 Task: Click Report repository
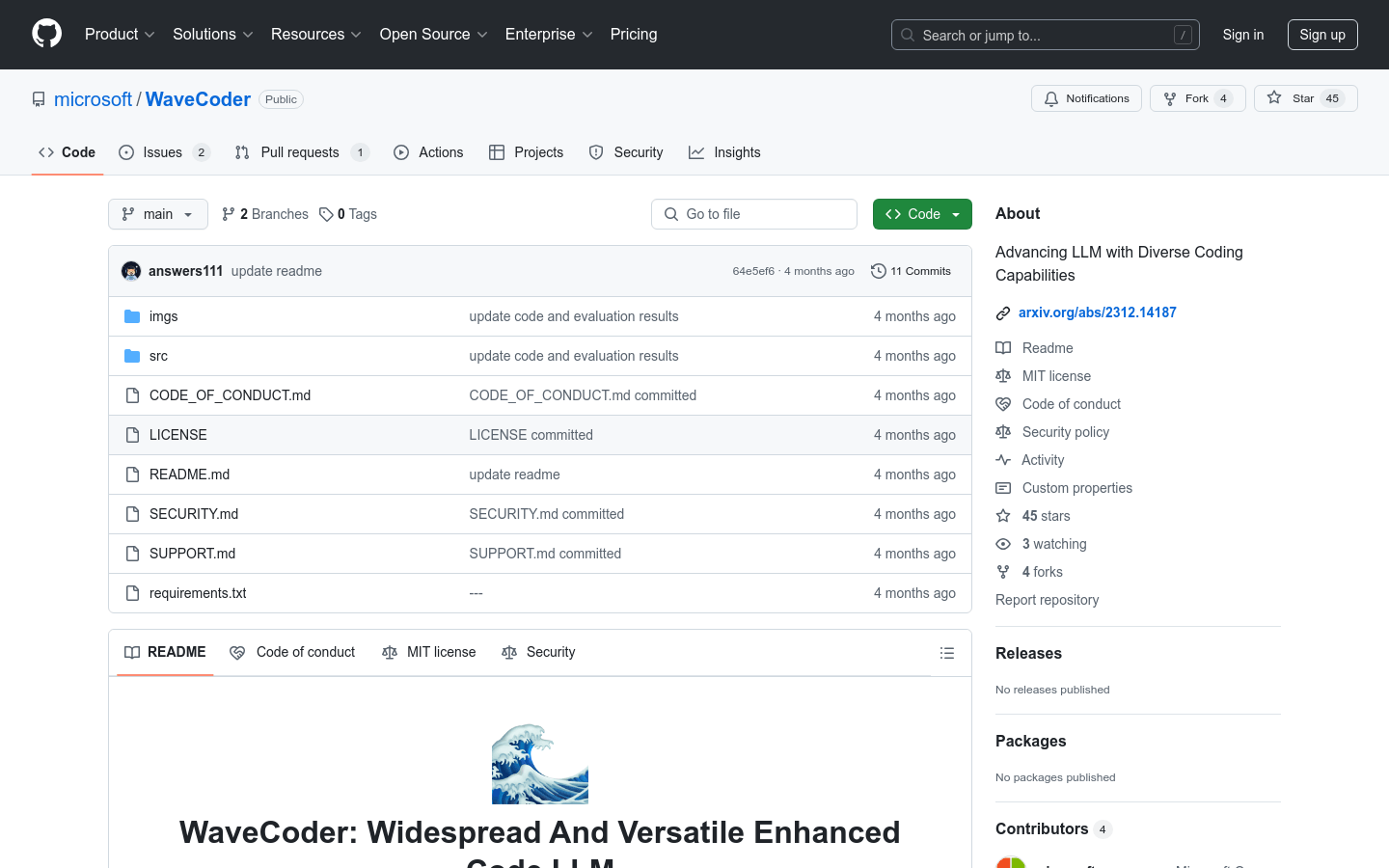coord(1047,600)
